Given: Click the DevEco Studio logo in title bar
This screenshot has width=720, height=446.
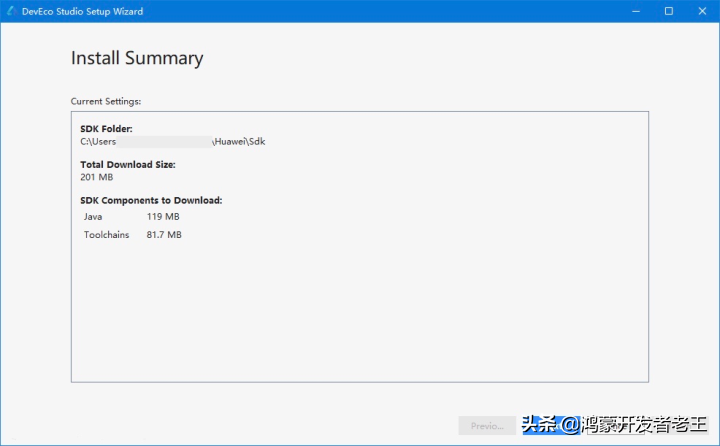Looking at the screenshot, I should (x=11, y=11).
